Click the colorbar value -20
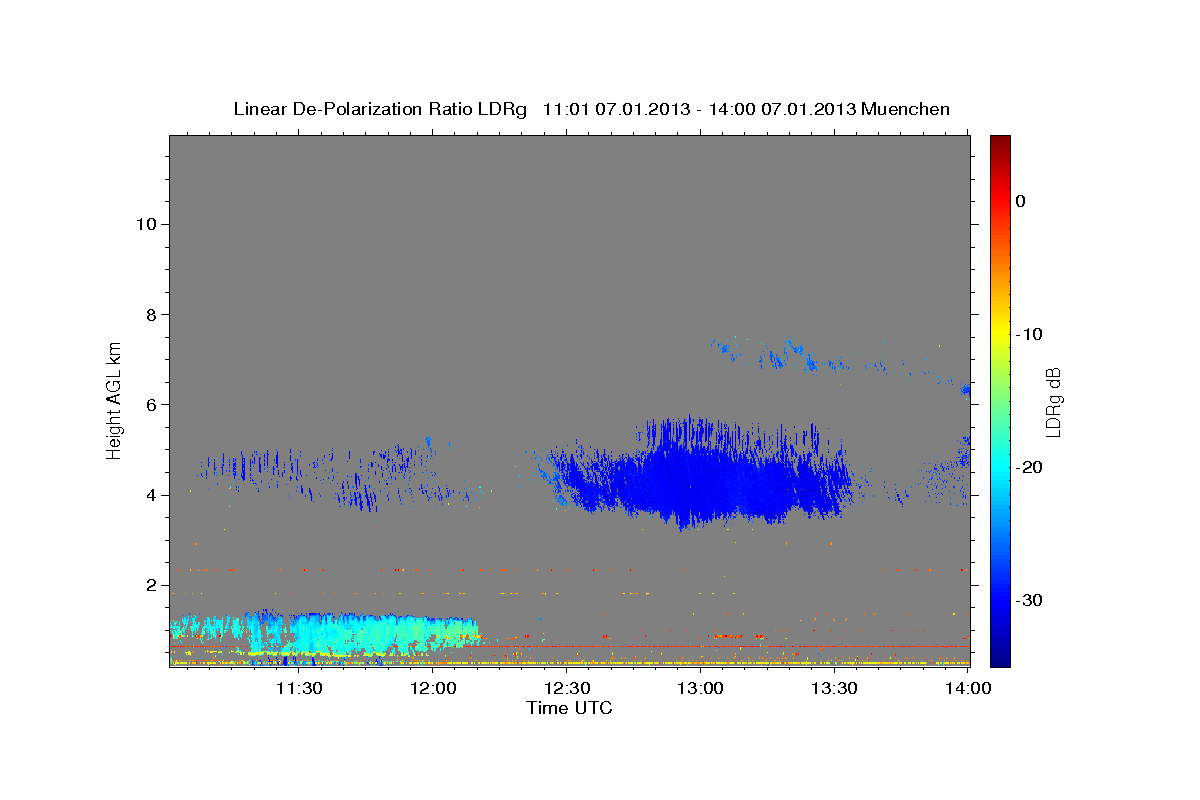 tap(1030, 467)
